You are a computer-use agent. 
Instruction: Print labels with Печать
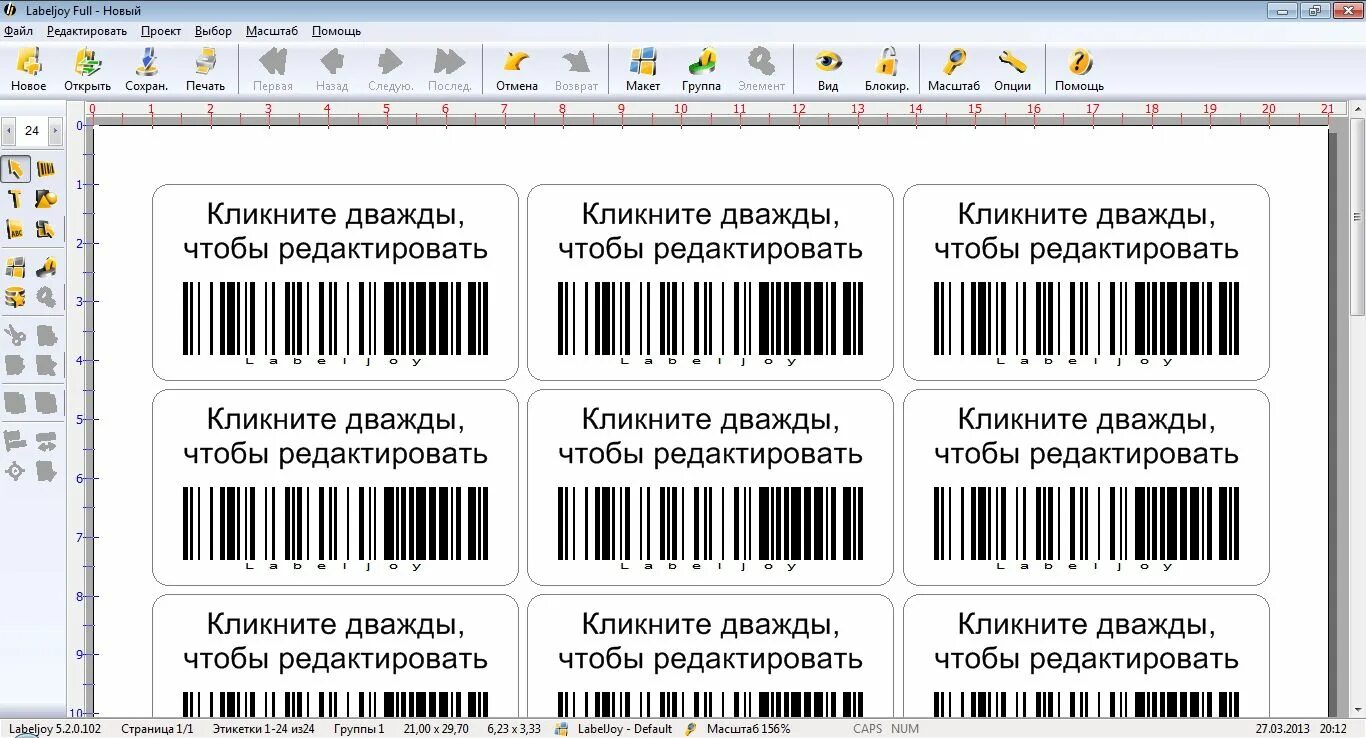(206, 70)
